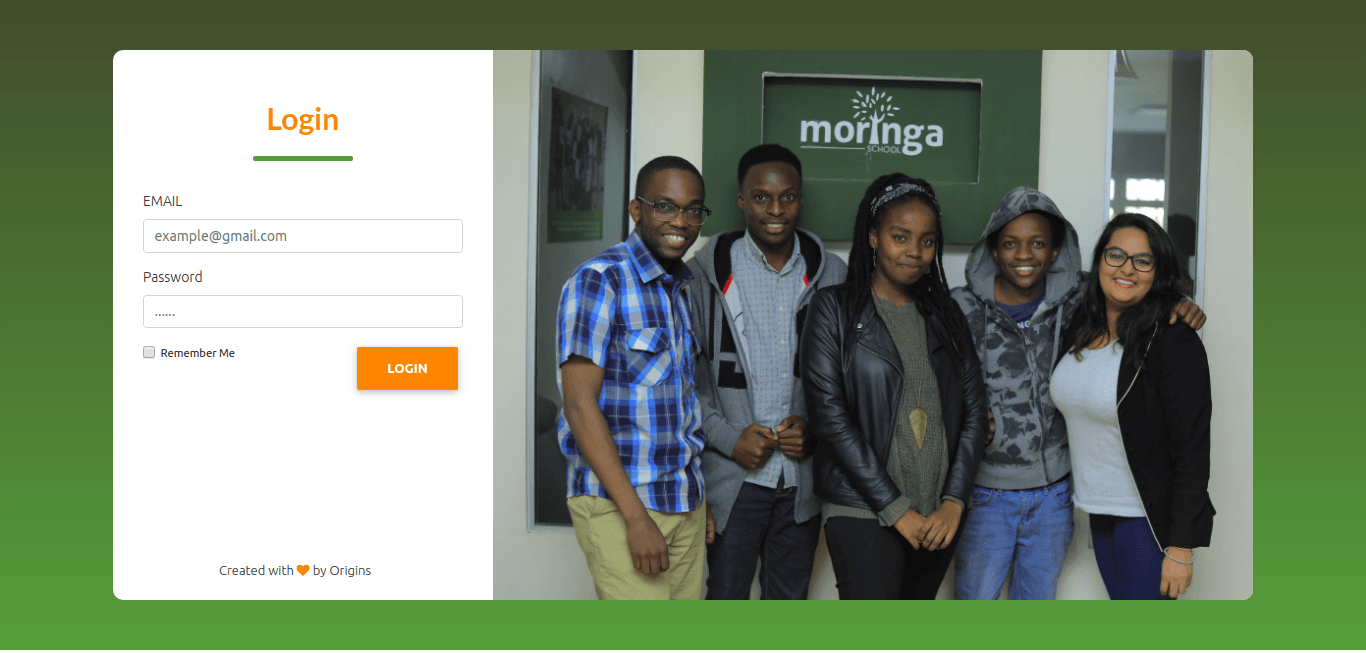Click the Password field label
The image size is (1366, 653).
click(173, 277)
